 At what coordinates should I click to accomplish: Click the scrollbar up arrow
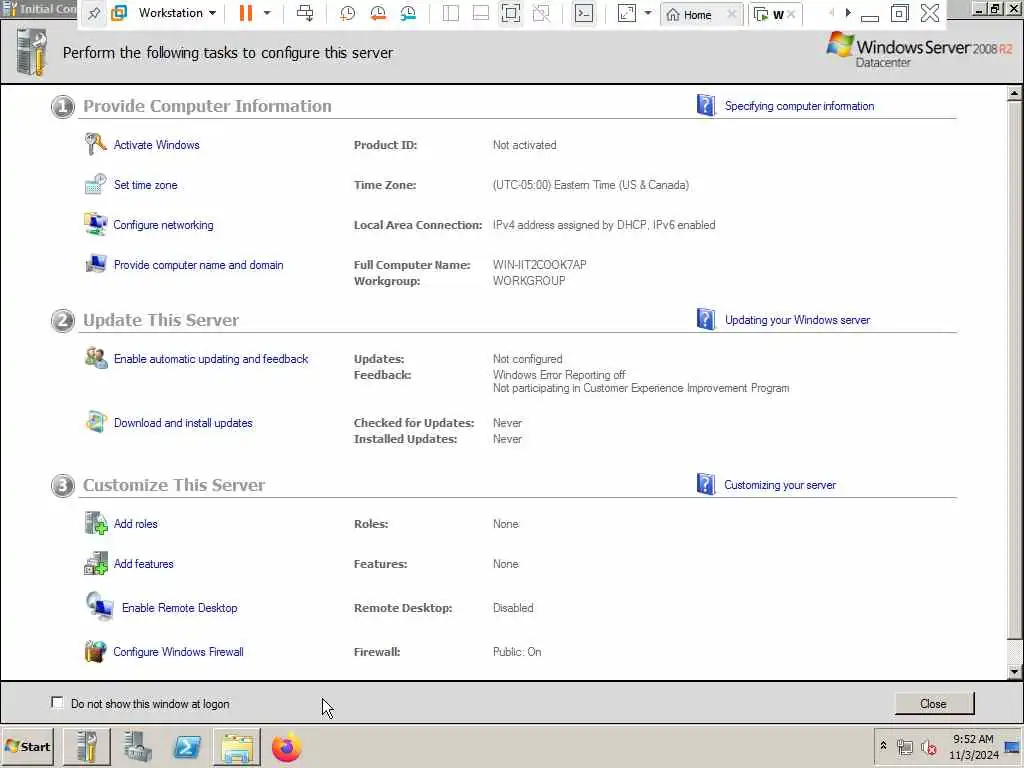tap(1014, 94)
